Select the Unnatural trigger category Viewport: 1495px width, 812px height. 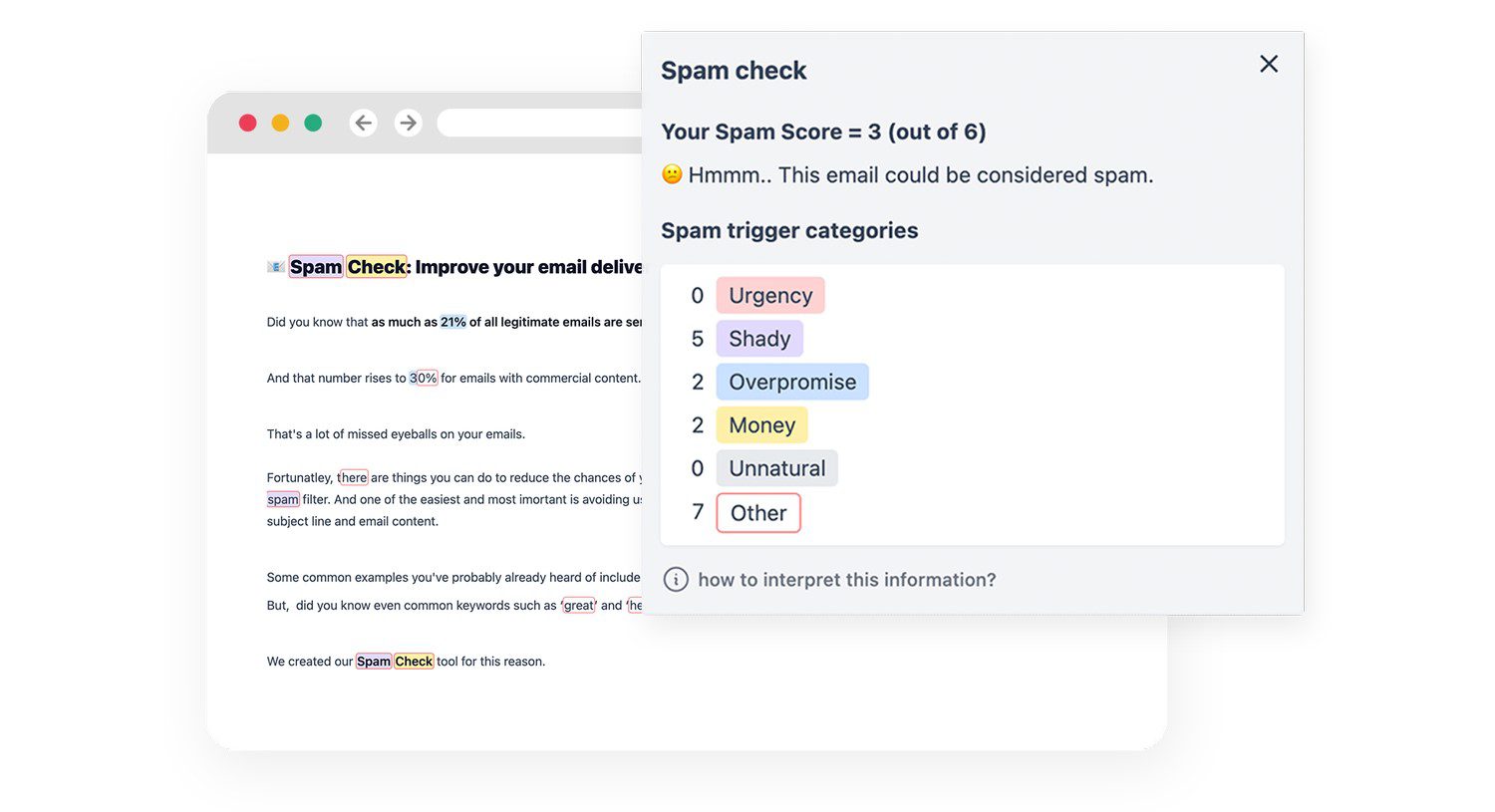776,468
